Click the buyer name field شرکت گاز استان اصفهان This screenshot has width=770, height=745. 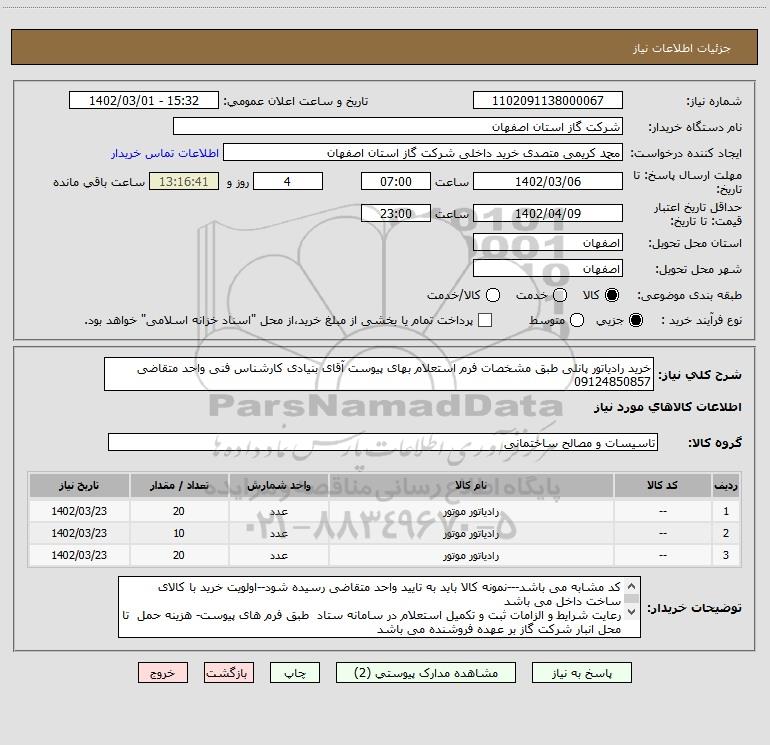[398, 127]
